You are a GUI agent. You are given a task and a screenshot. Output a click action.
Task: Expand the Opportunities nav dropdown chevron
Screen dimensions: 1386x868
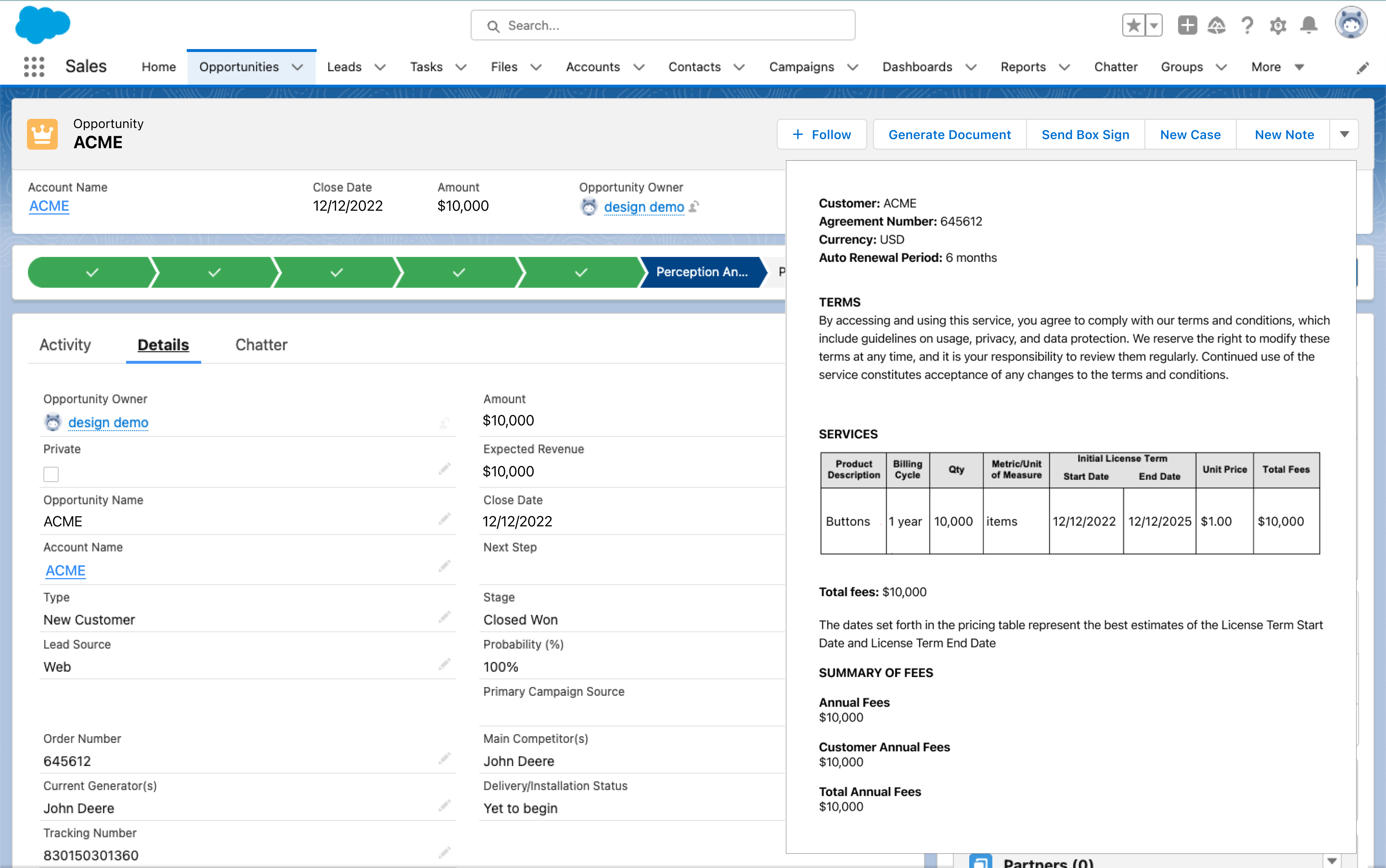(x=297, y=67)
